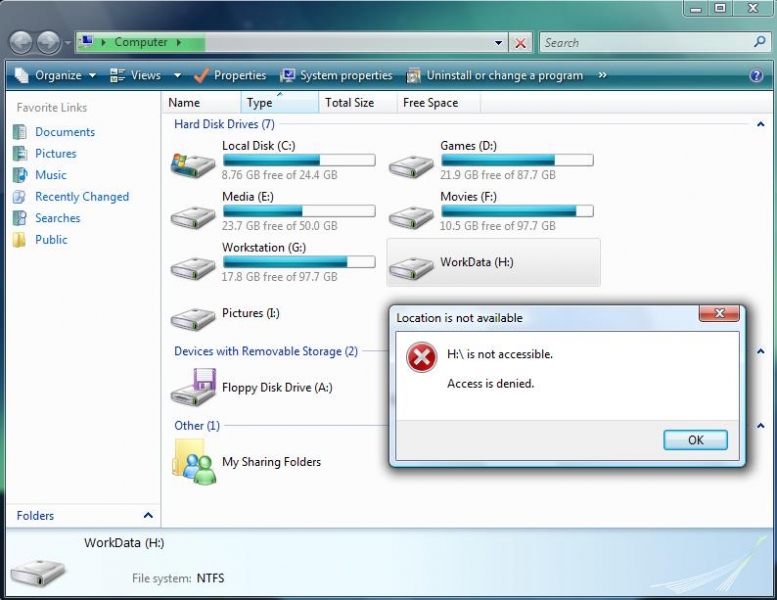Select the Games (D:) drive icon
The height and width of the screenshot is (600, 777).
(x=411, y=163)
